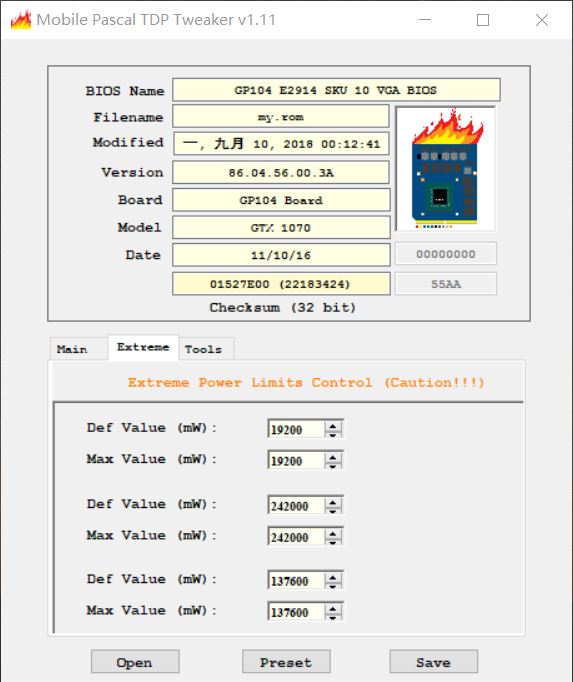Increase the Def Value 137600 with up arrow
573x682 pixels.
coord(333,577)
